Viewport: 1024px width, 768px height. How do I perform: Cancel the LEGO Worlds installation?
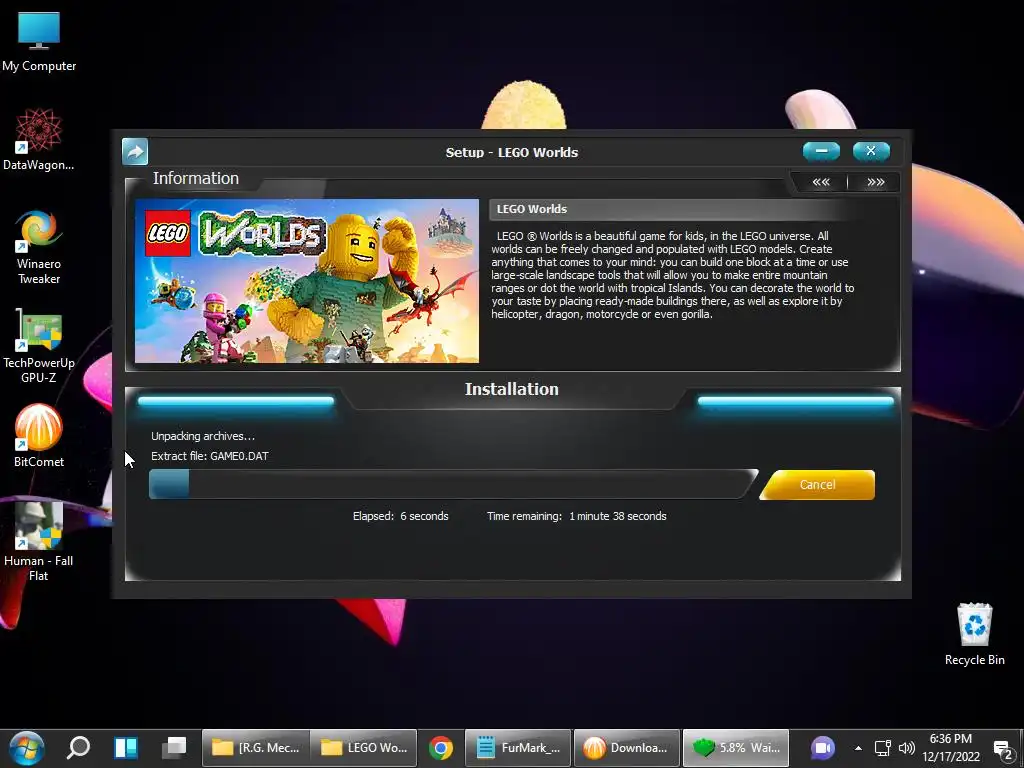pyautogui.click(x=817, y=485)
